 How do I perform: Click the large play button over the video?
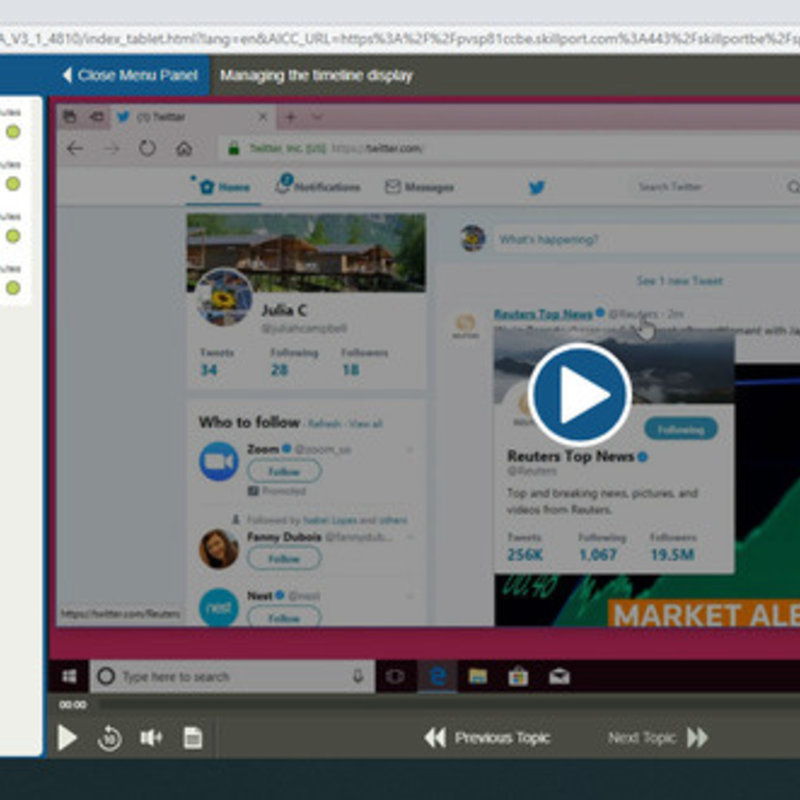tap(580, 395)
